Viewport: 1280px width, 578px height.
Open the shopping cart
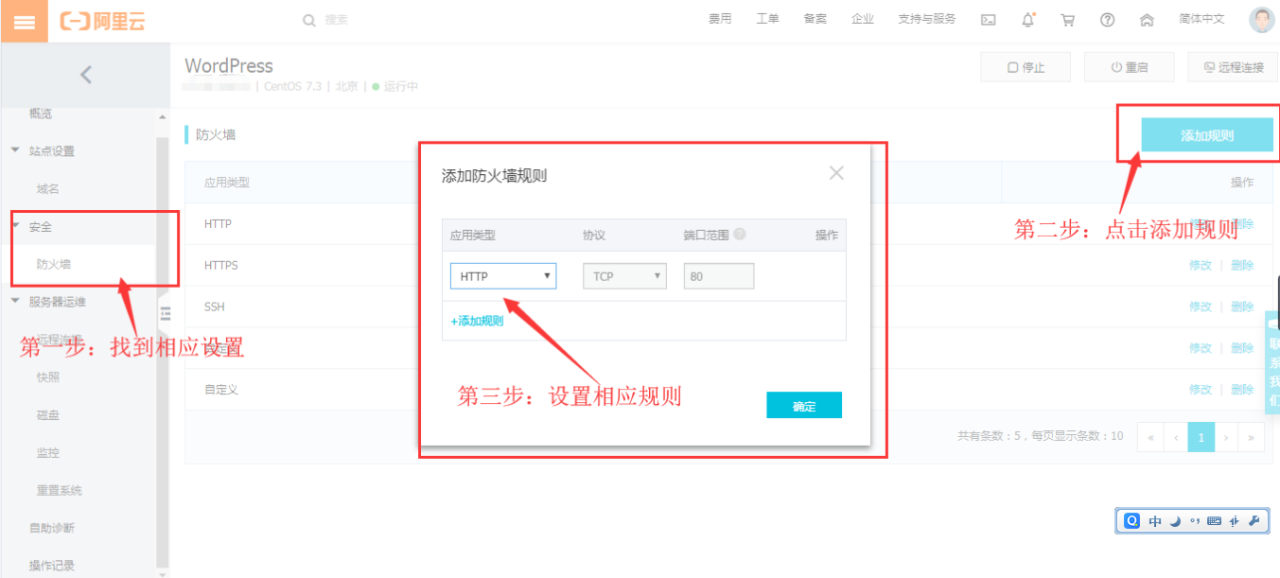[1068, 20]
